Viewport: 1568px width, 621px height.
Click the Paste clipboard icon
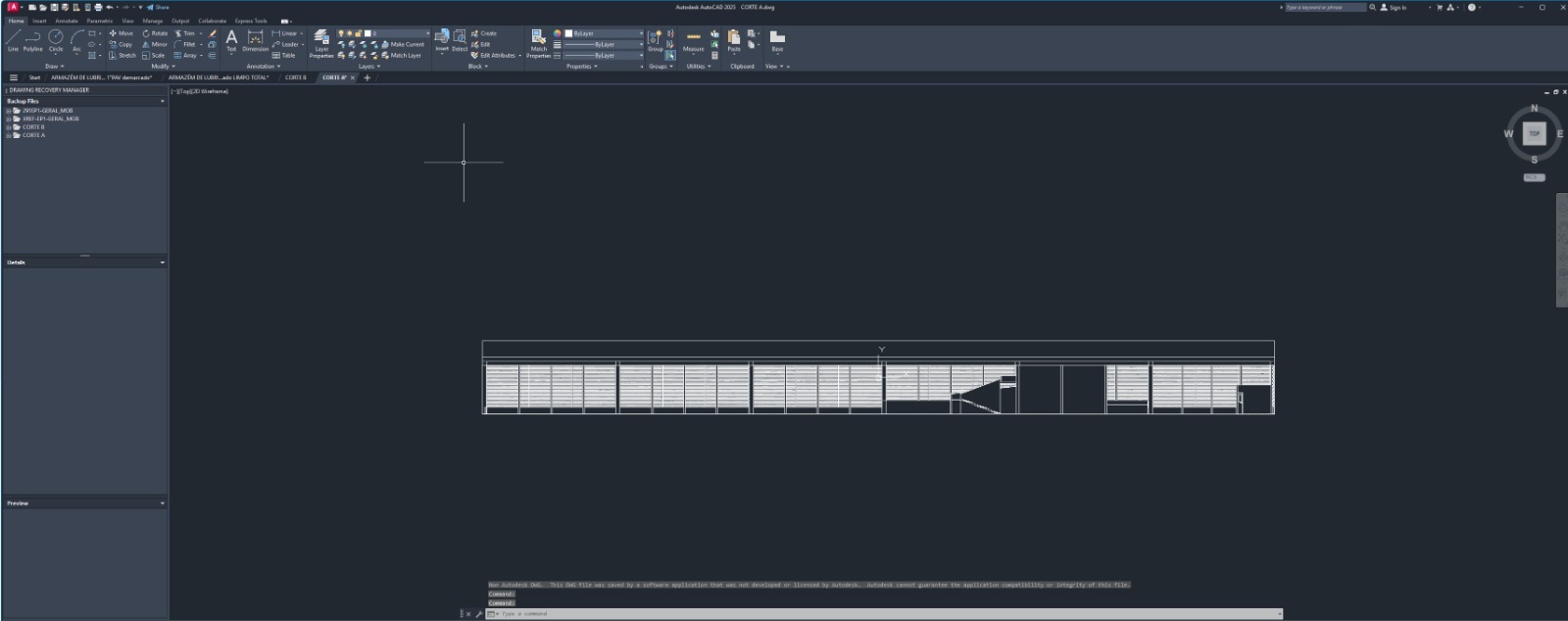pyautogui.click(x=734, y=39)
